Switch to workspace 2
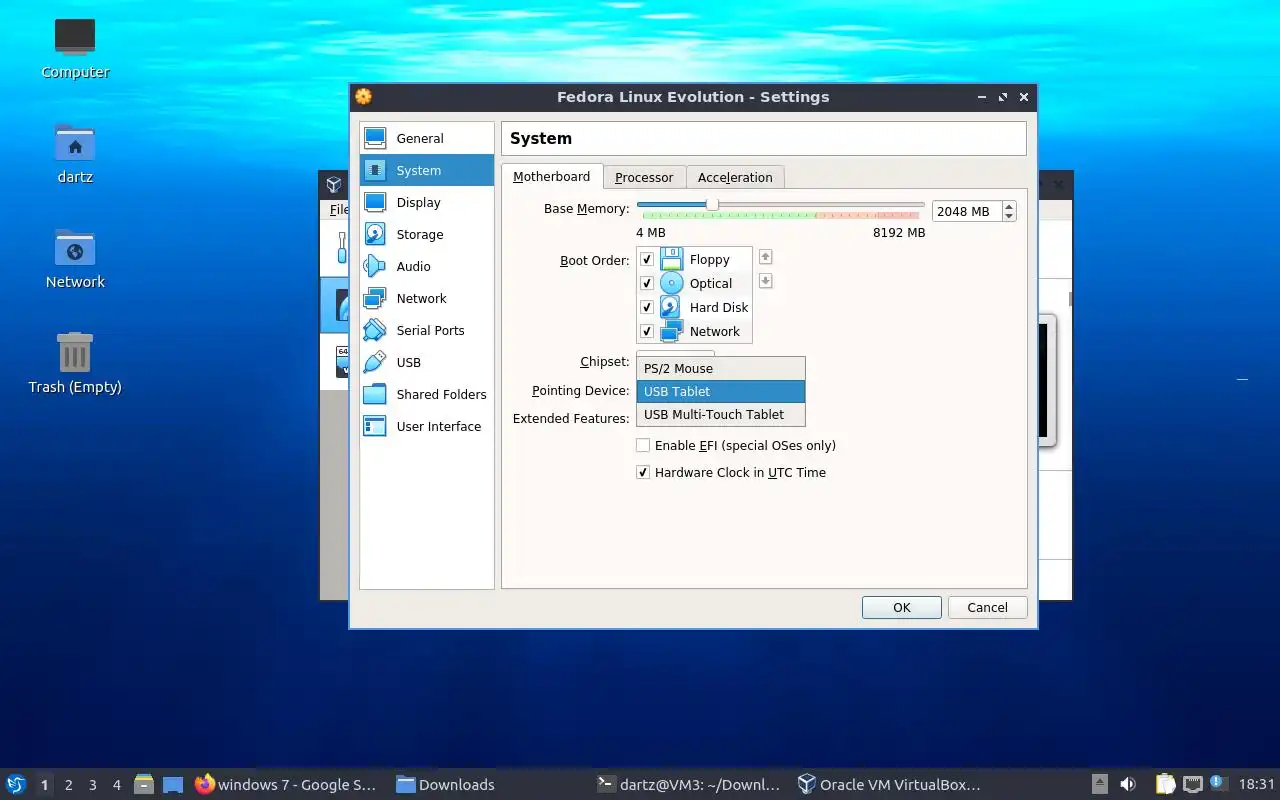Viewport: 1280px width, 800px height. click(68, 785)
